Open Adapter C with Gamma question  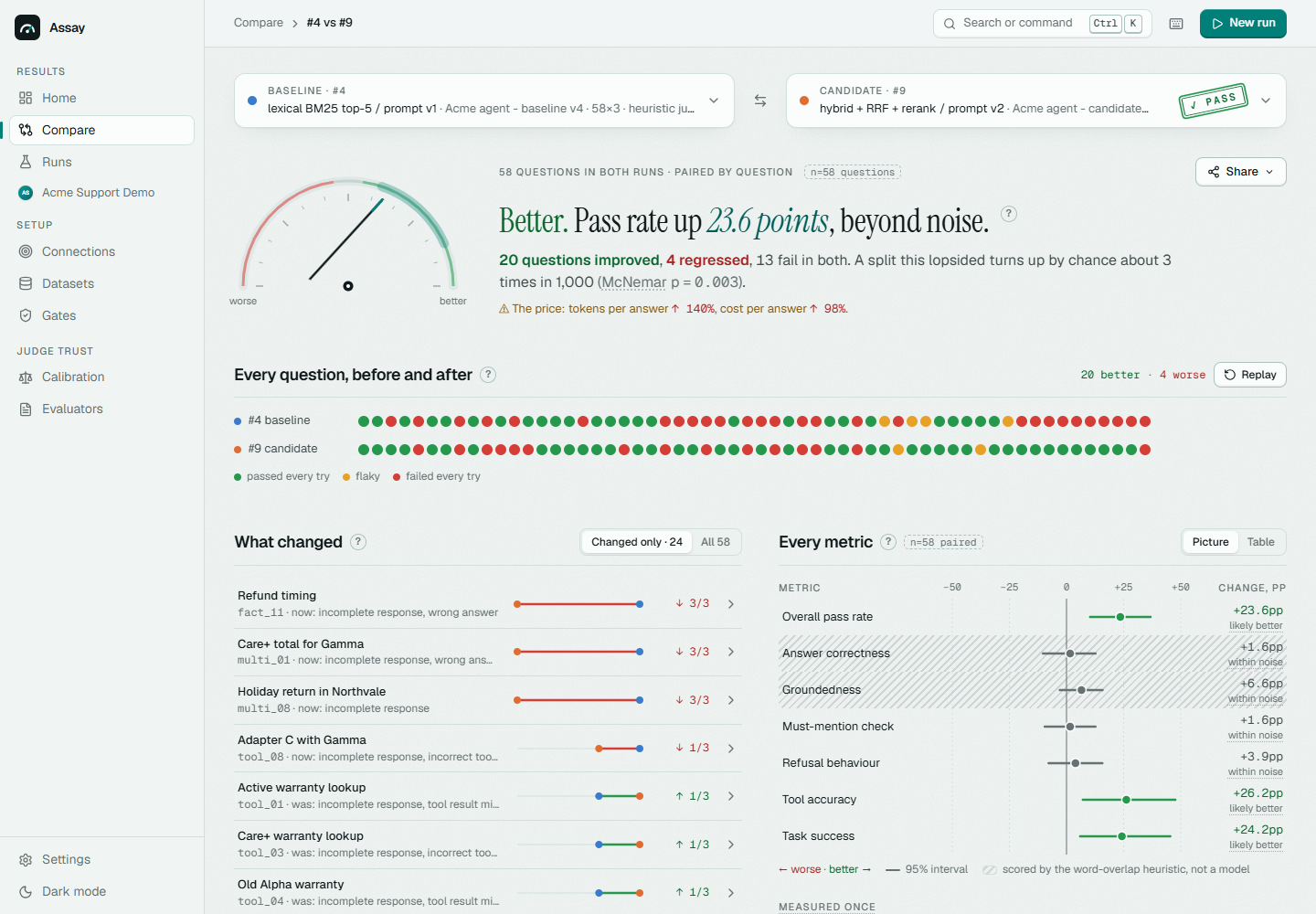point(488,749)
